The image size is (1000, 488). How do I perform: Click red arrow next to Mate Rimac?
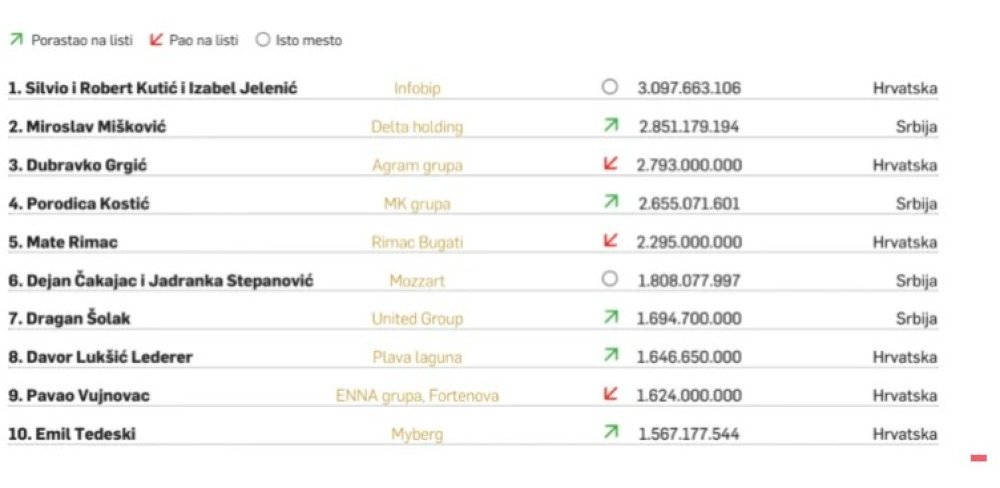tap(611, 241)
